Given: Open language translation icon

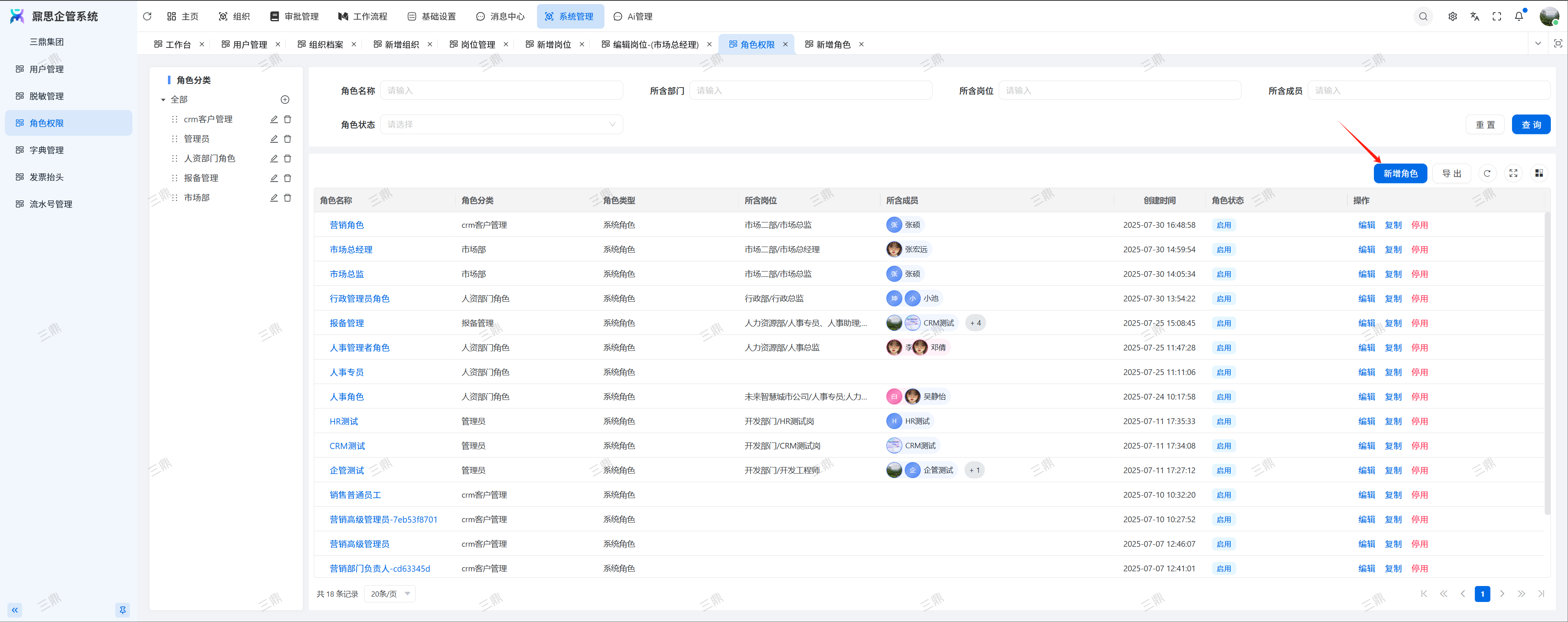Looking at the screenshot, I should coord(1474,16).
